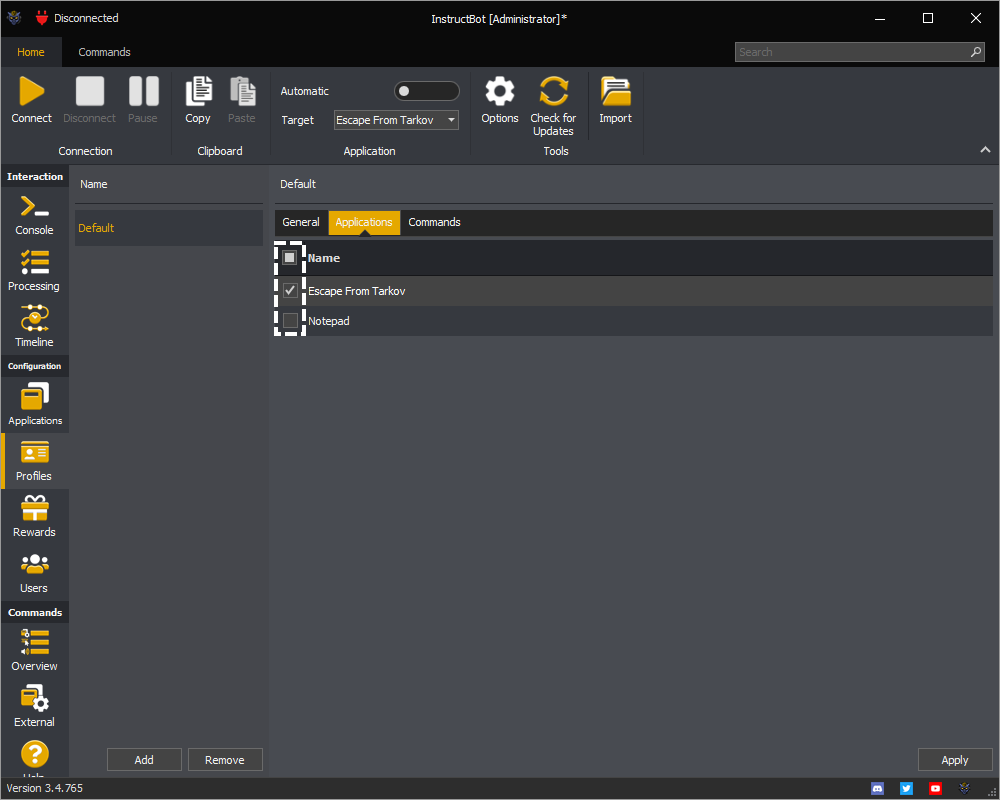
Task: Check the Notepad application checkbox
Action: [x=290, y=320]
